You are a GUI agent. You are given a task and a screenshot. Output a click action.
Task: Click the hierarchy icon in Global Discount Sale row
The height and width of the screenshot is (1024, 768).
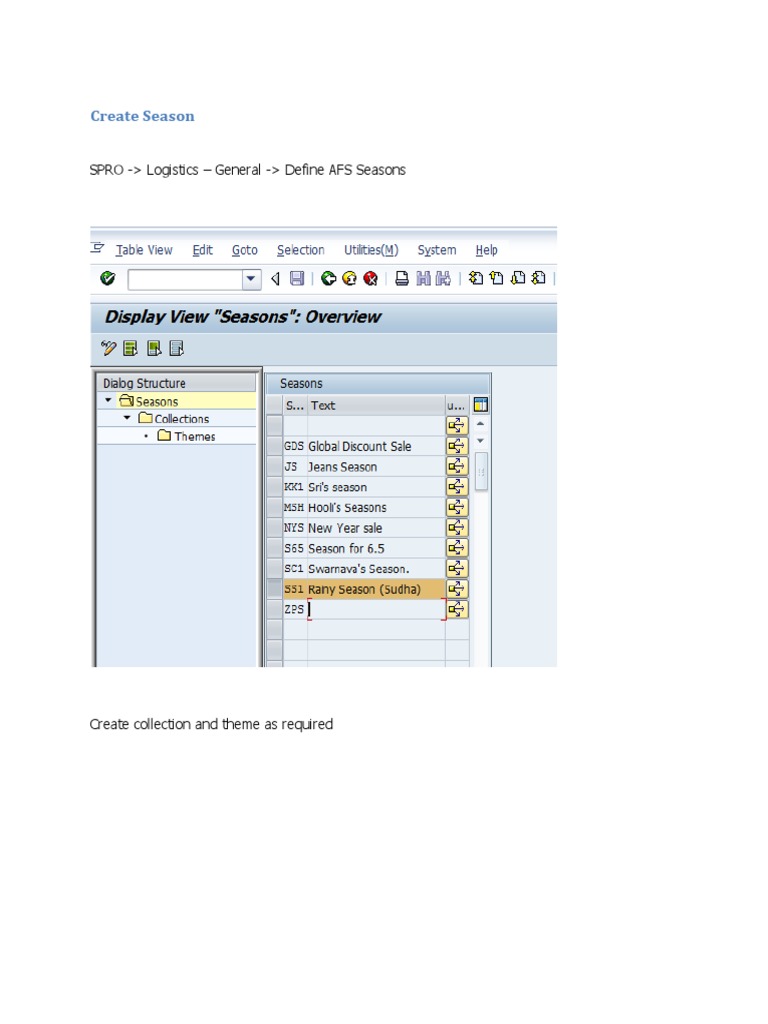pyautogui.click(x=456, y=446)
